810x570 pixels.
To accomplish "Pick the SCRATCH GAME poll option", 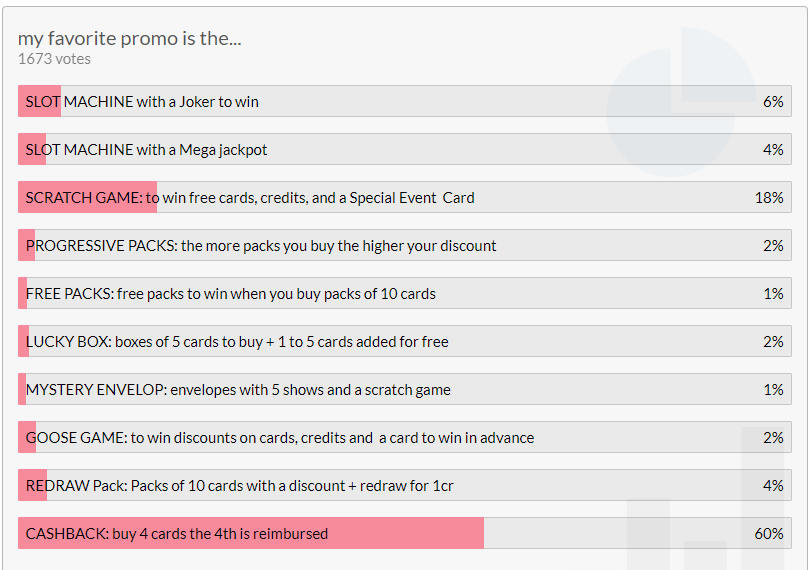I will click(250, 198).
